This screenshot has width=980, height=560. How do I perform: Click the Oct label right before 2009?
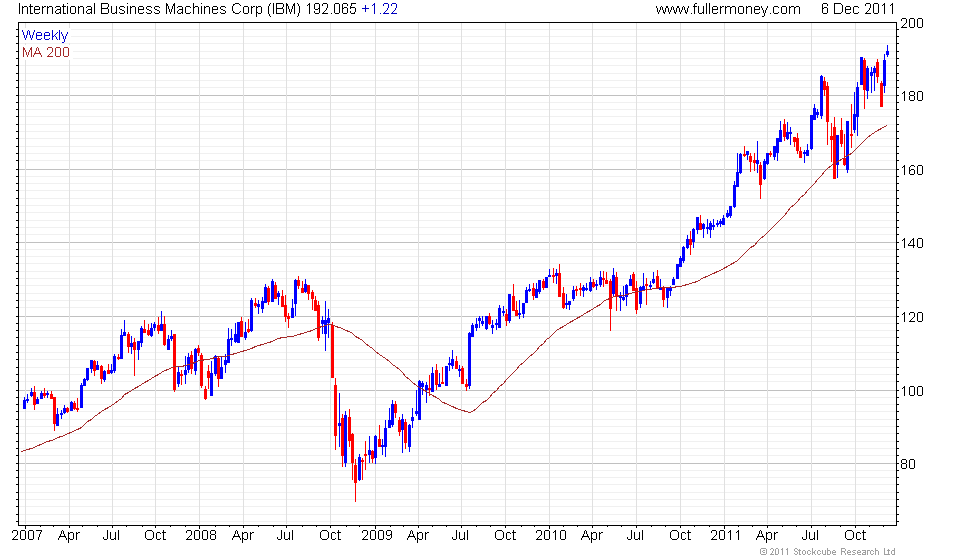coord(330,535)
